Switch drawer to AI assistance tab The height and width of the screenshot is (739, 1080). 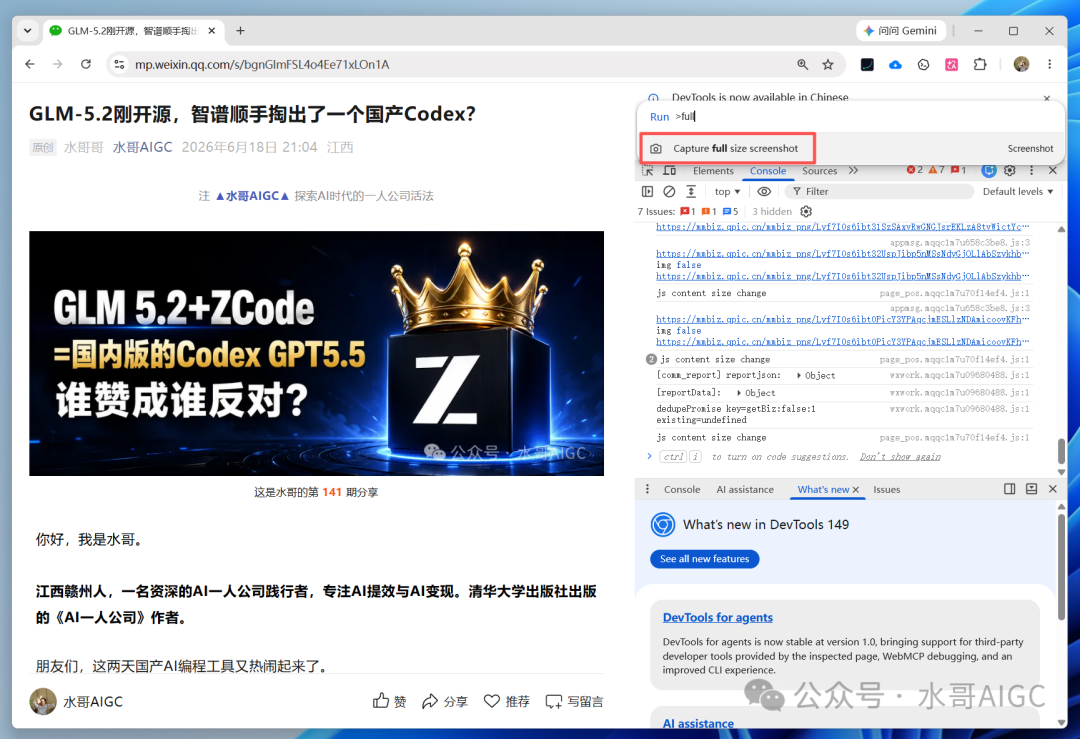[745, 490]
